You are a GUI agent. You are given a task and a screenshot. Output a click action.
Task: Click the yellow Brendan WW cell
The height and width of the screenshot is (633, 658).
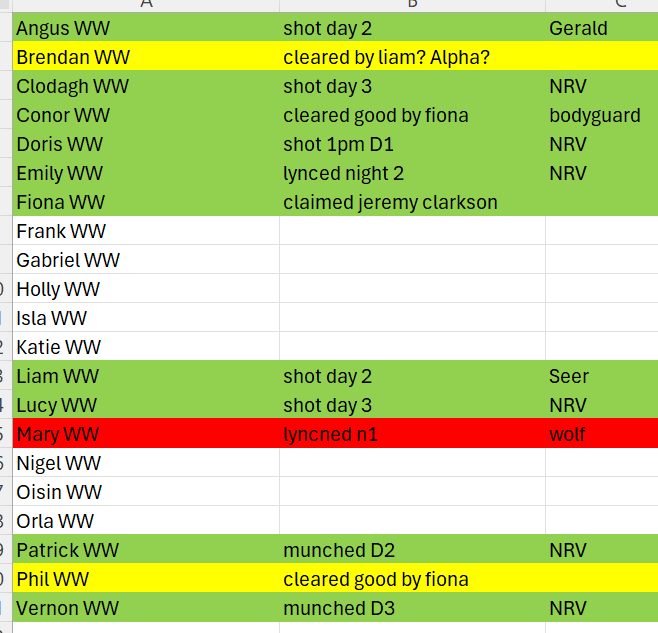(146, 57)
